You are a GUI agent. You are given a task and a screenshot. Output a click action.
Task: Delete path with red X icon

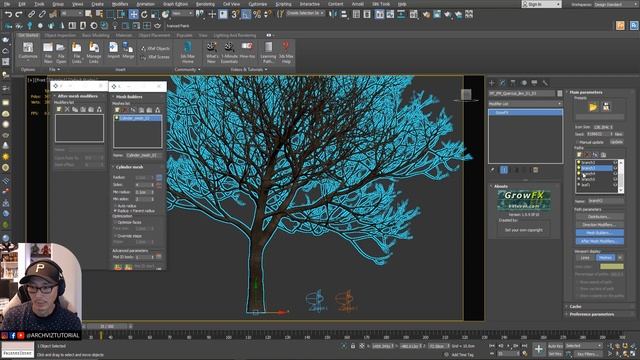point(587,155)
